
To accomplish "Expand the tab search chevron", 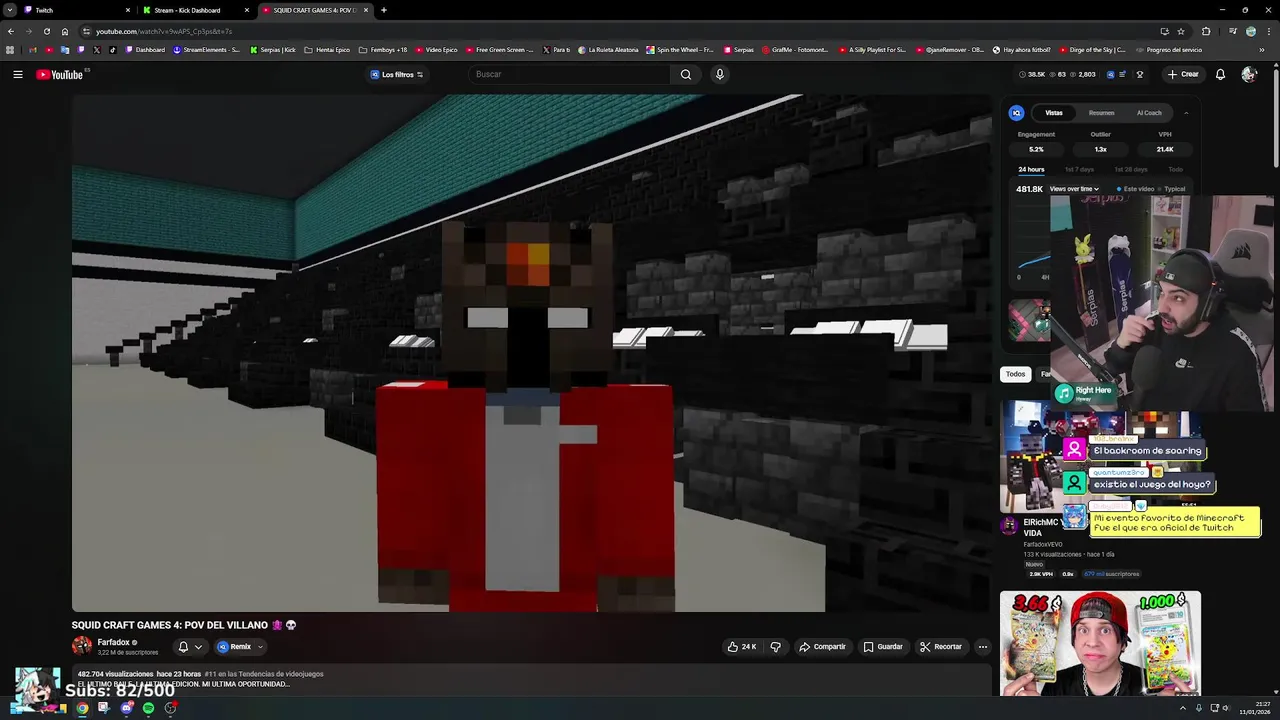I will tap(10, 10).
